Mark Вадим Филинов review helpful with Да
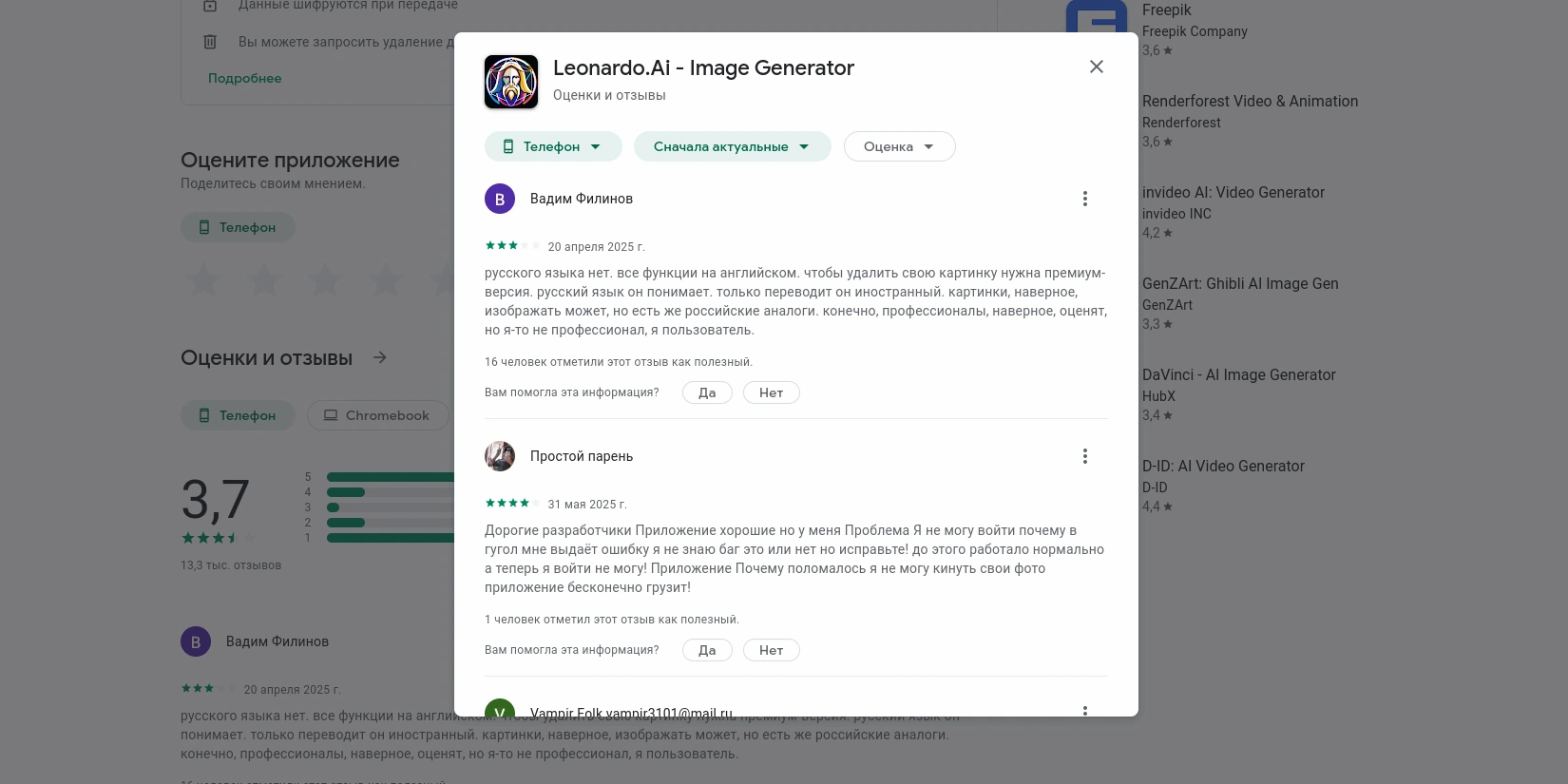 [707, 392]
